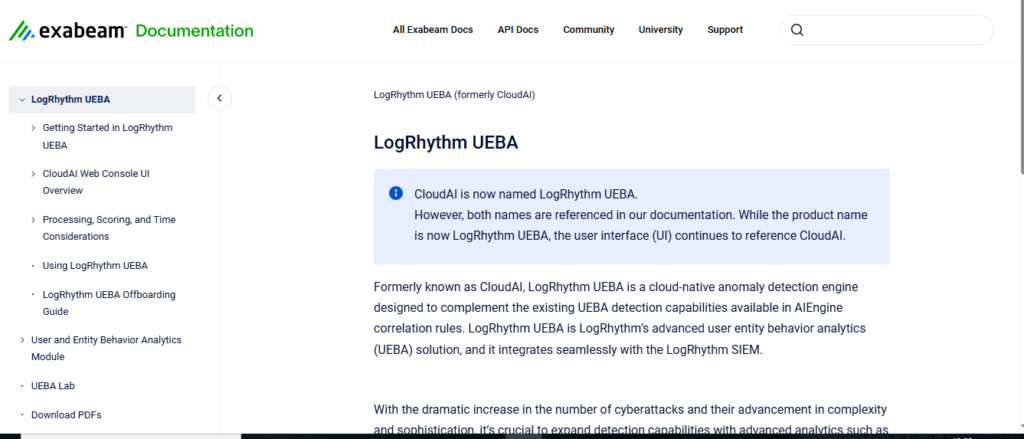Open Using LogRhythm UEBA page
The height and width of the screenshot is (439, 1024).
(95, 265)
